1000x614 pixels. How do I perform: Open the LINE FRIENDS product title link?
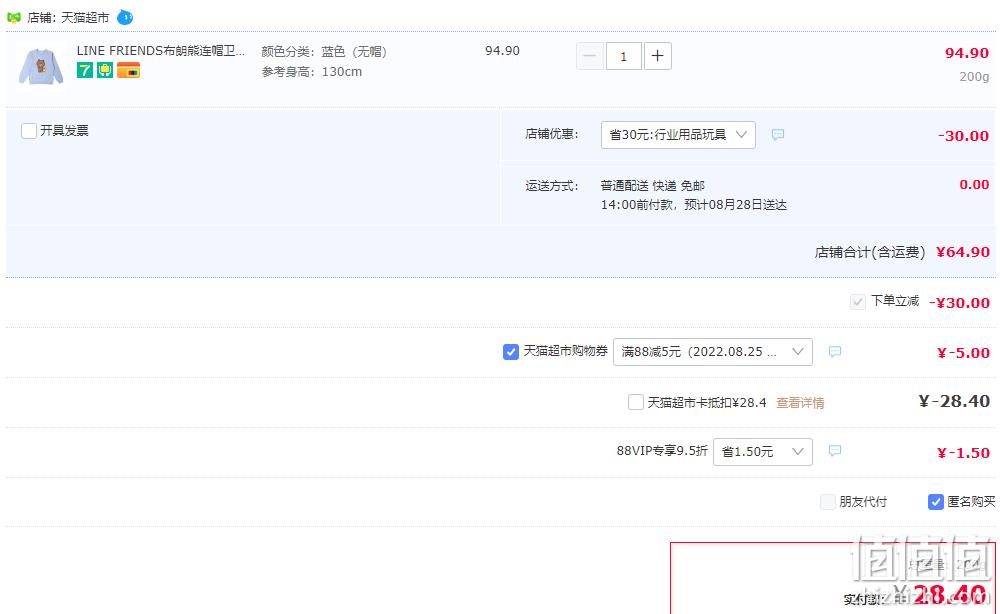[x=161, y=51]
